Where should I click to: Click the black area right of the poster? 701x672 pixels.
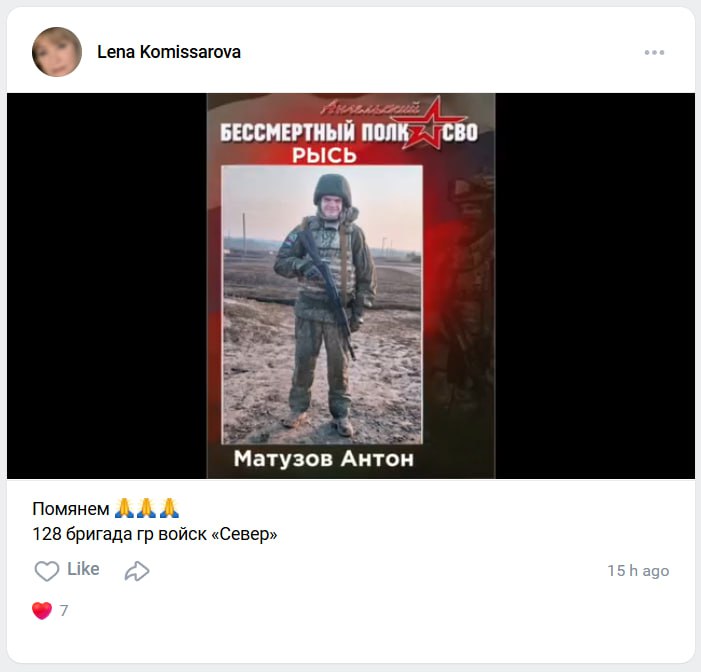point(595,286)
